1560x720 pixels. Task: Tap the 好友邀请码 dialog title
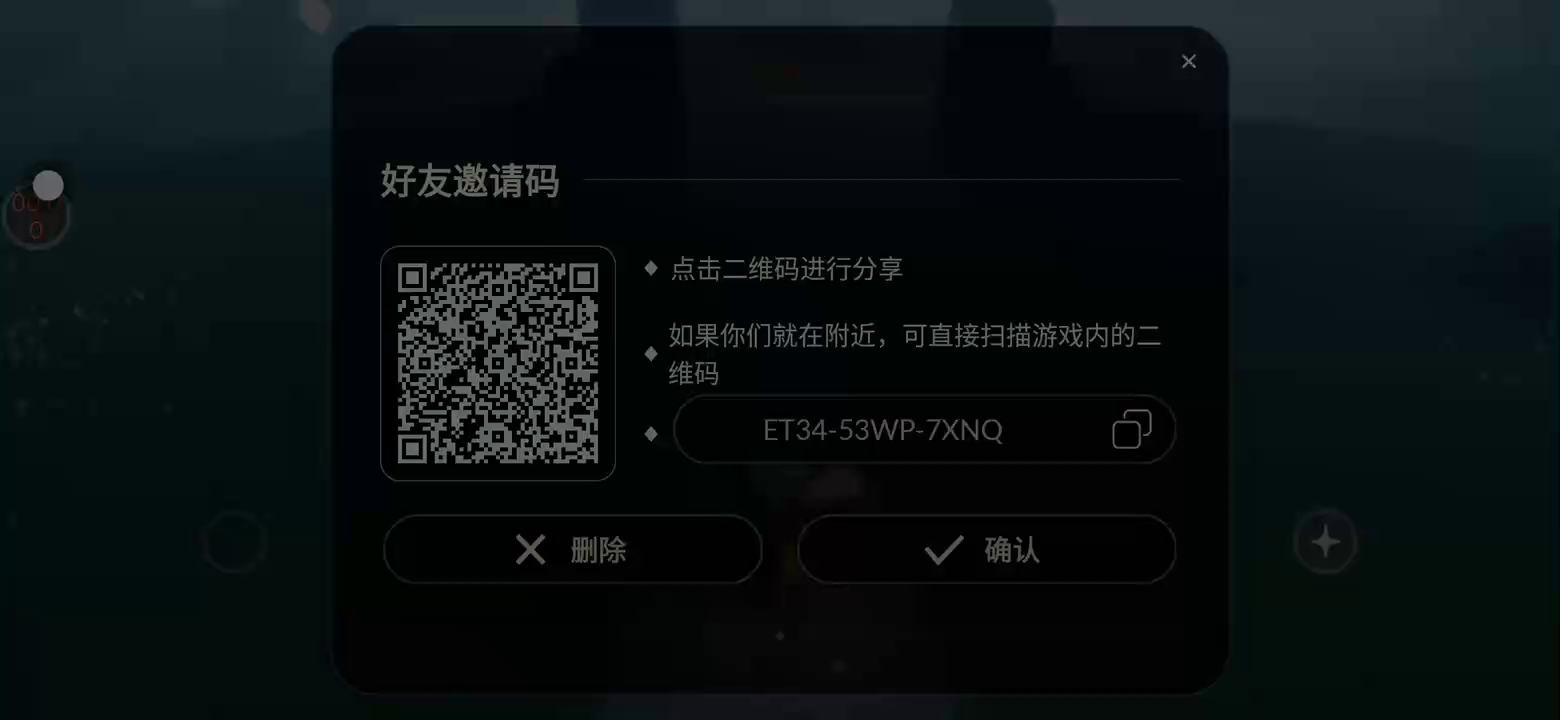pos(469,181)
